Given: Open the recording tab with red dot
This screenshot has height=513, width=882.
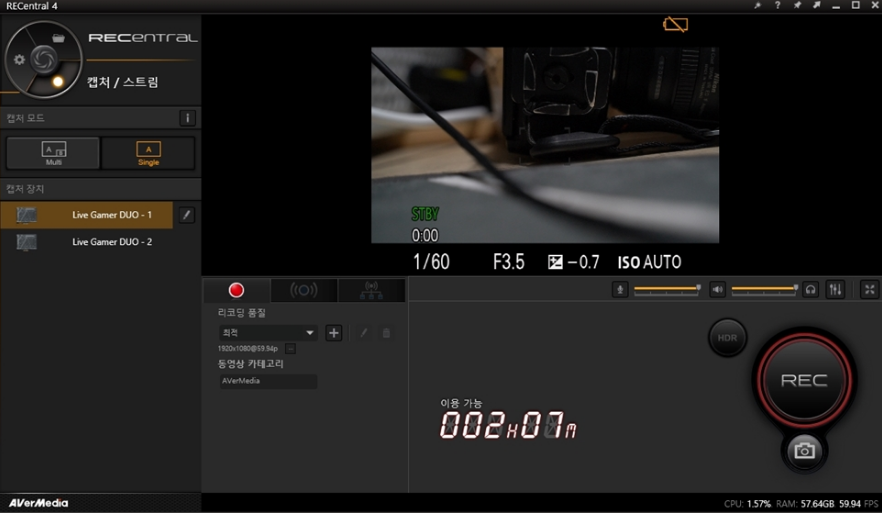Looking at the screenshot, I should pyautogui.click(x=236, y=290).
